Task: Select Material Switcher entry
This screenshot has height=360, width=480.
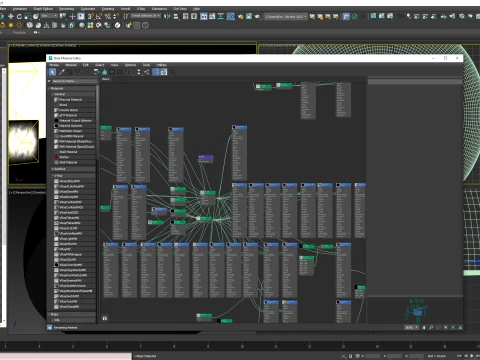Action: click(x=75, y=126)
